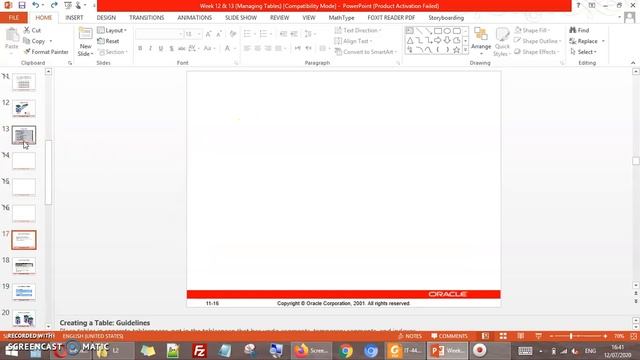
Task: Fit slide to current window
Action: point(633,336)
